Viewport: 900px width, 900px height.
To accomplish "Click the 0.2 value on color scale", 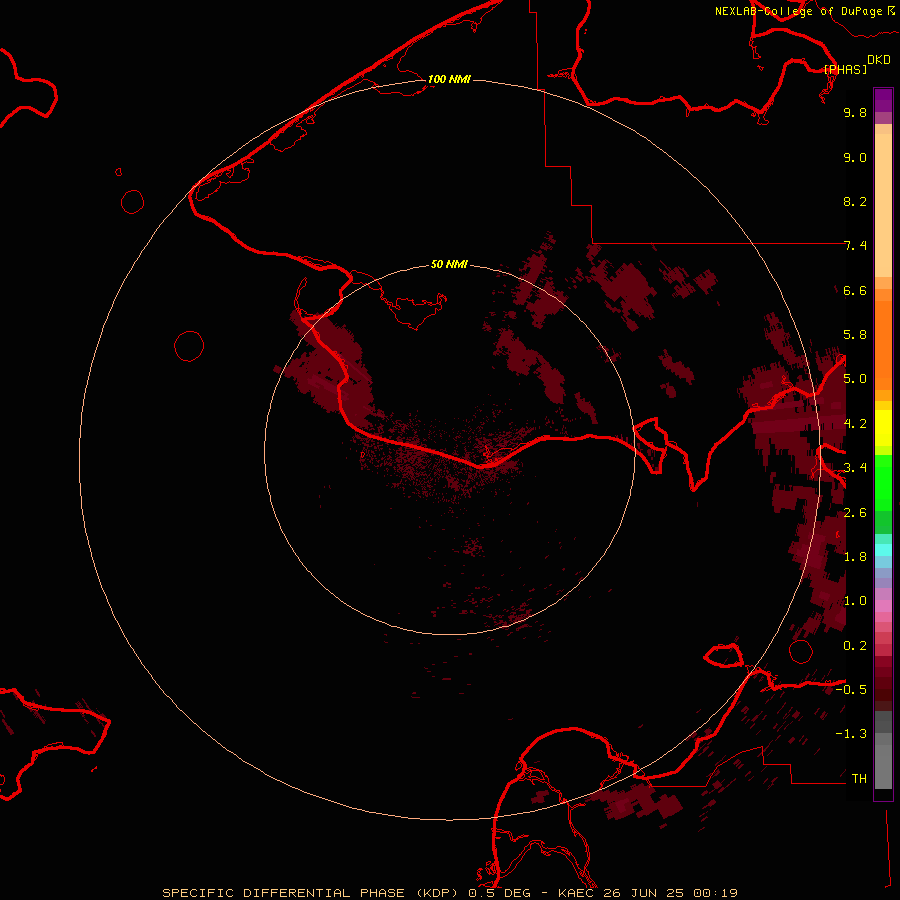I will click(855, 646).
